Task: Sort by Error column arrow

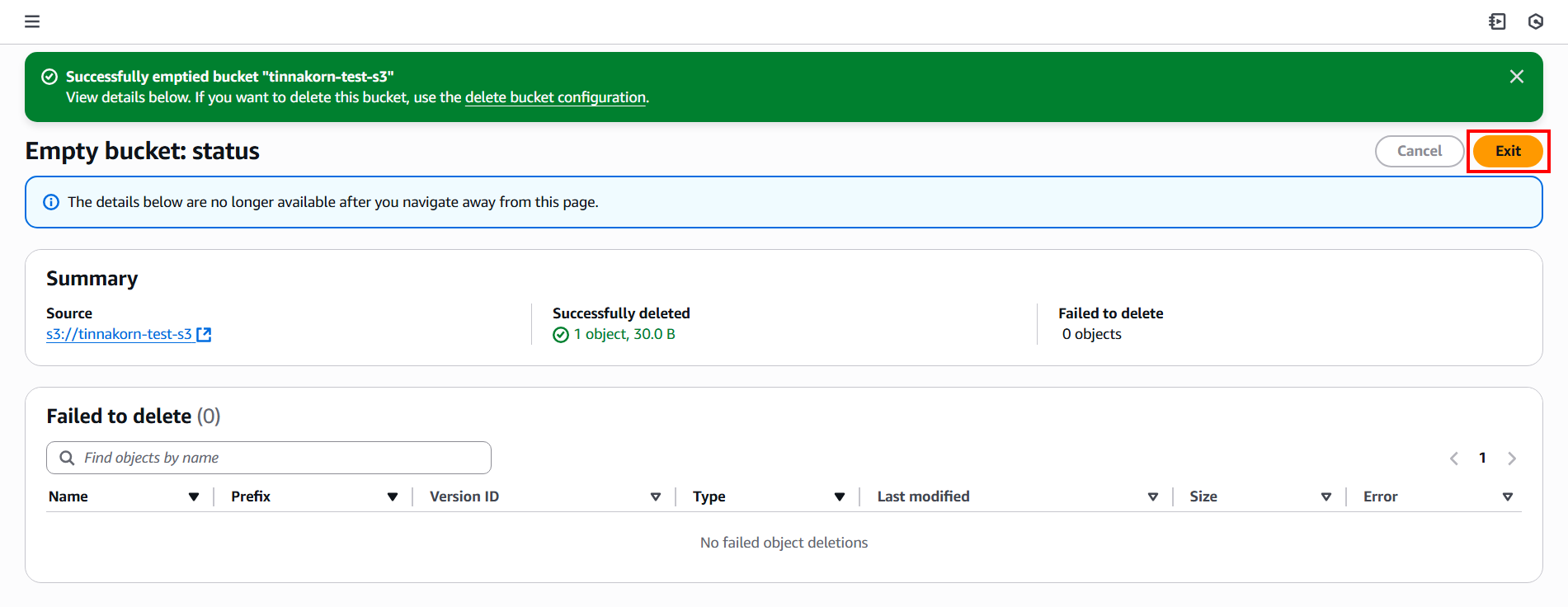Action: (1508, 496)
